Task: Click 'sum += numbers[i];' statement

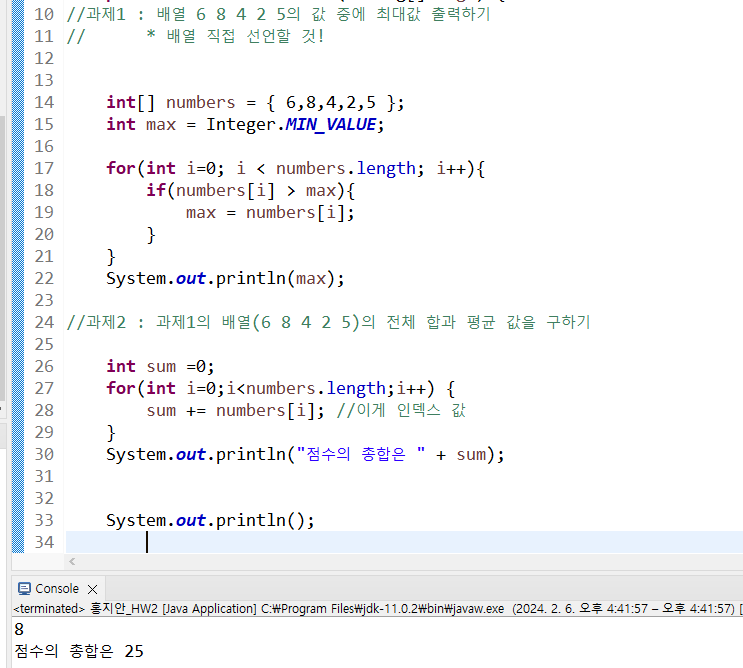Action: pos(236,411)
